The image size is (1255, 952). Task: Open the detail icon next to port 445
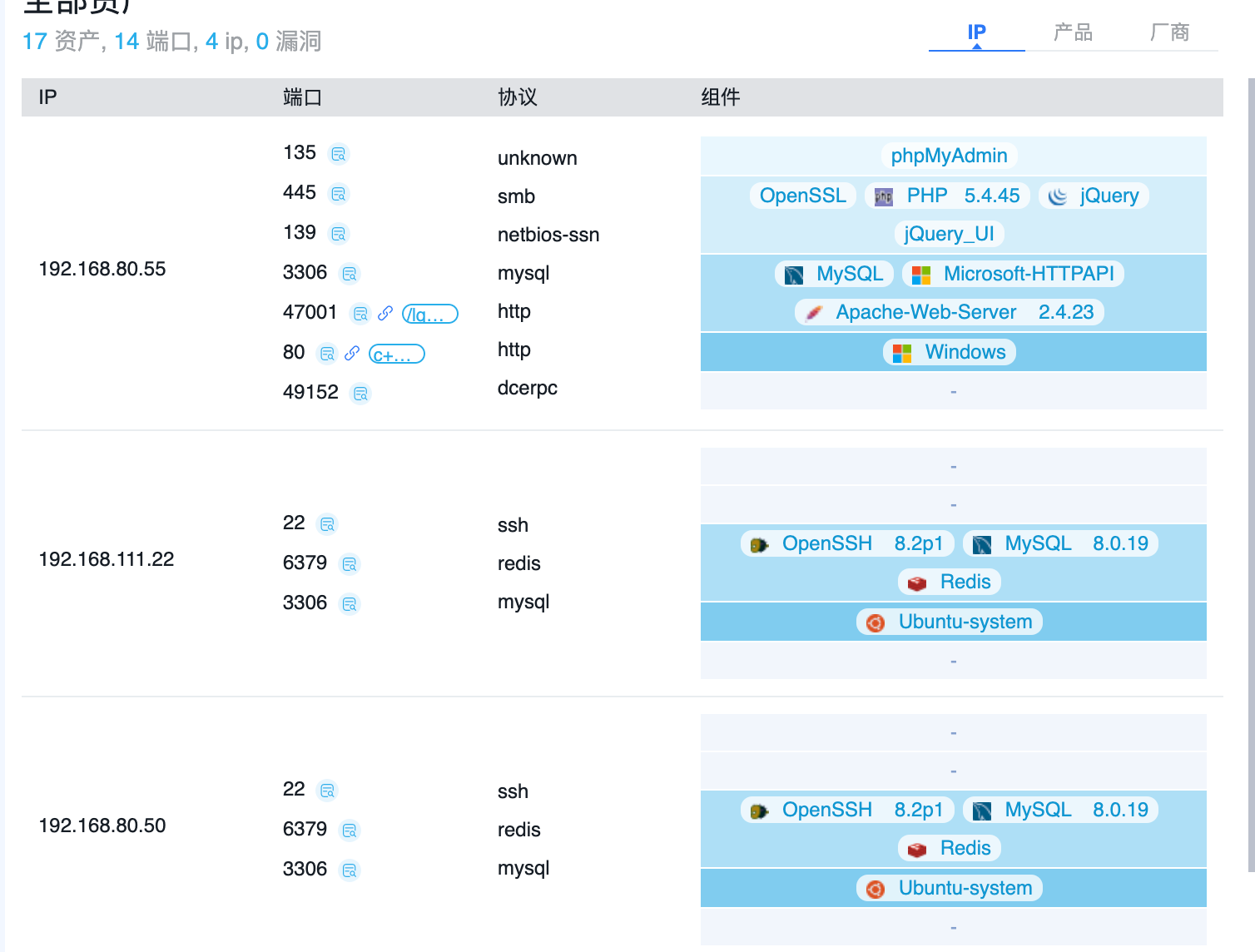[338, 194]
